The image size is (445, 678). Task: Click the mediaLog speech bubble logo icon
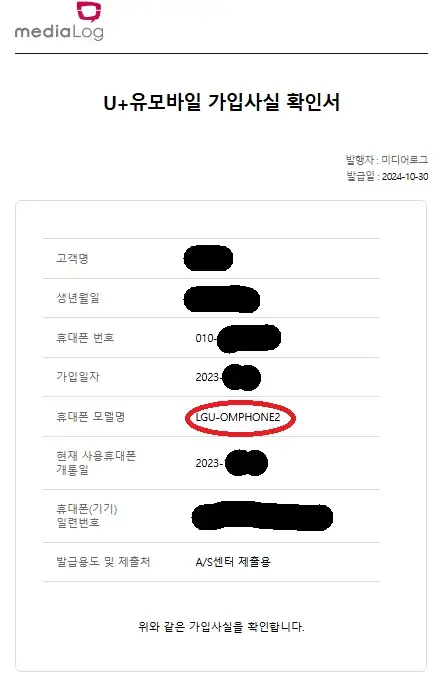pyautogui.click(x=89, y=11)
